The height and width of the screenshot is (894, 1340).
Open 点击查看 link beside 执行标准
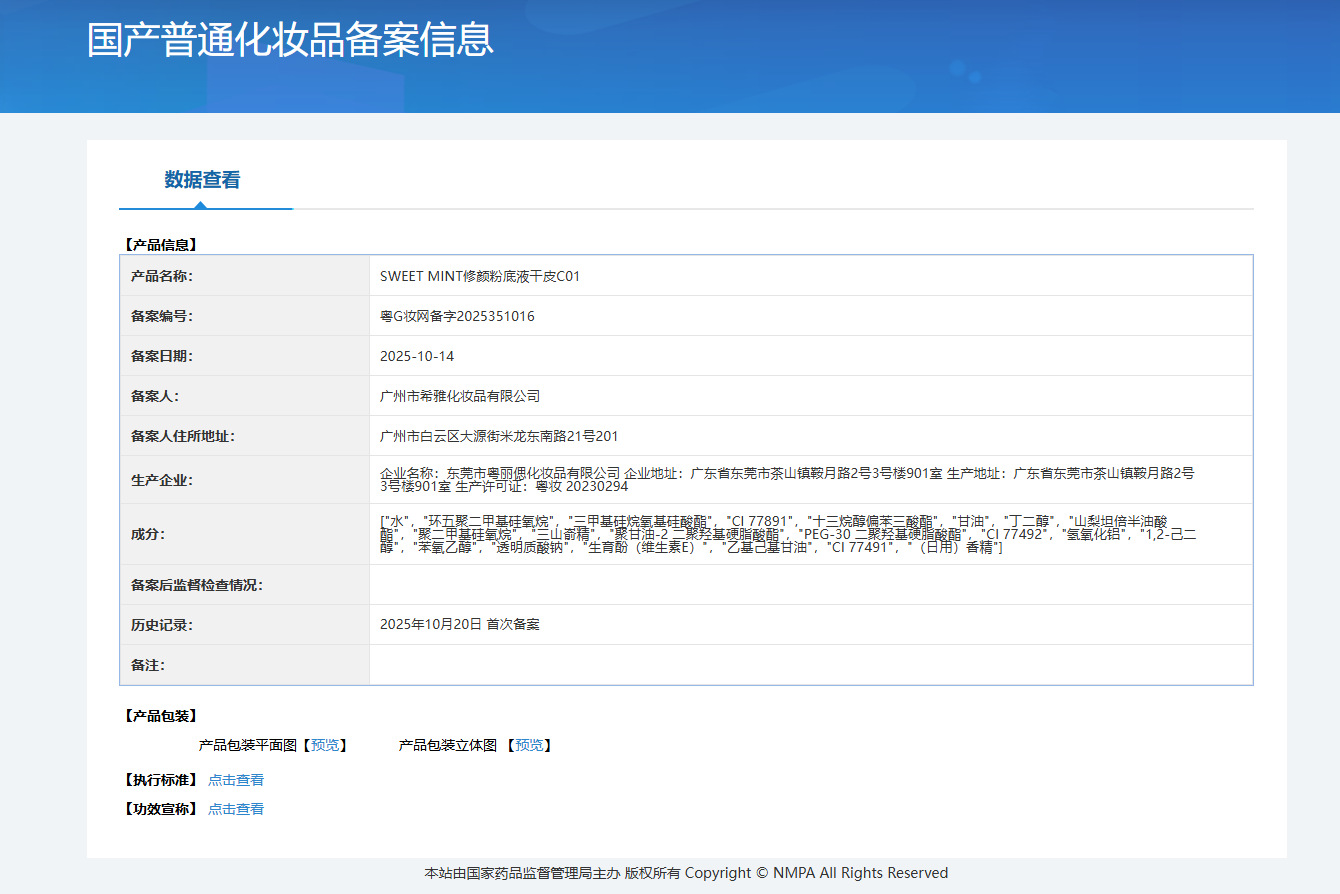(236, 780)
